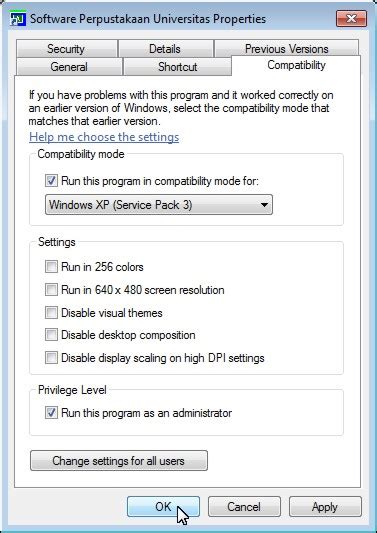This screenshot has width=377, height=533.
Task: Open Help me choose the settings link
Action: [104, 137]
